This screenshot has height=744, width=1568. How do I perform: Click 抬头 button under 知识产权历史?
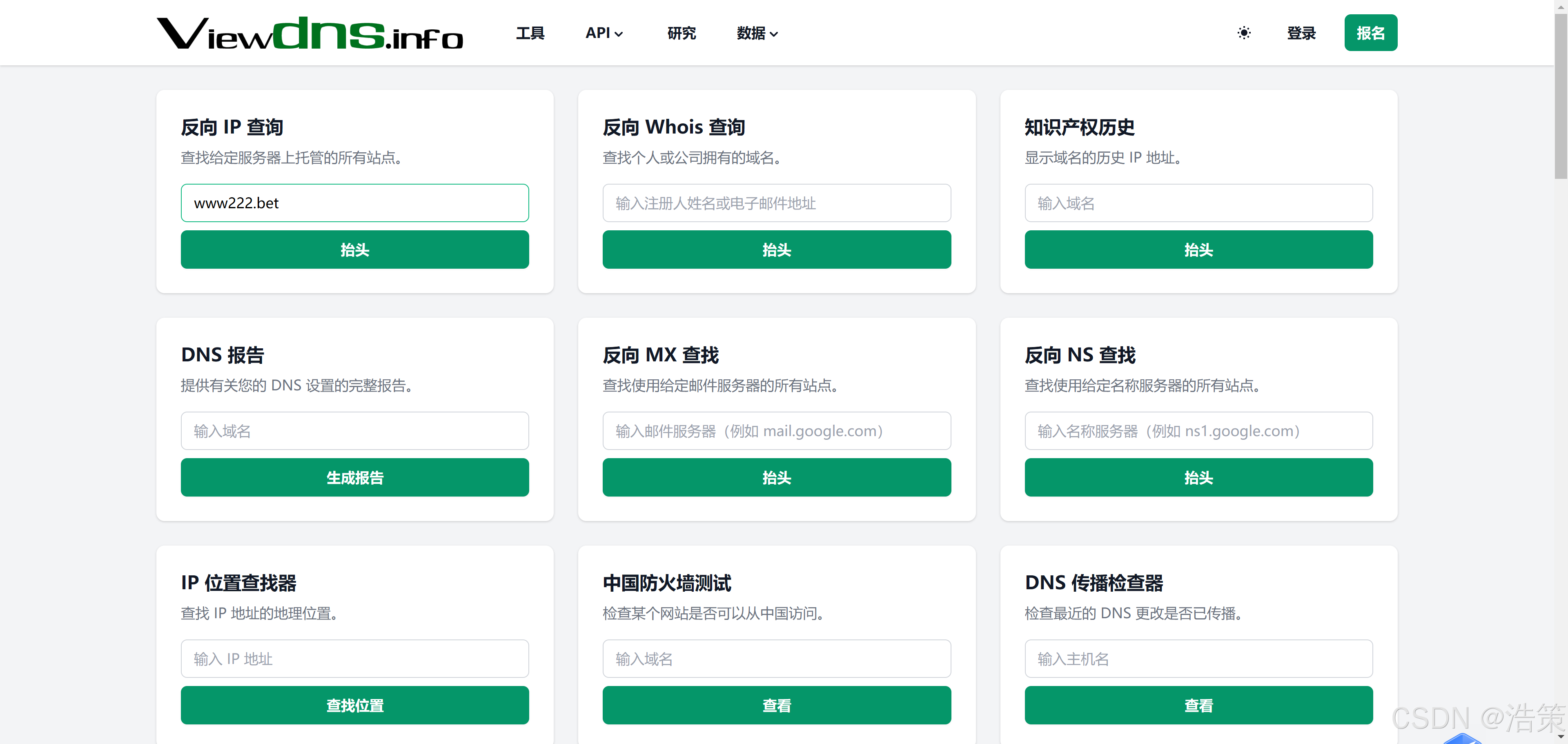1198,249
